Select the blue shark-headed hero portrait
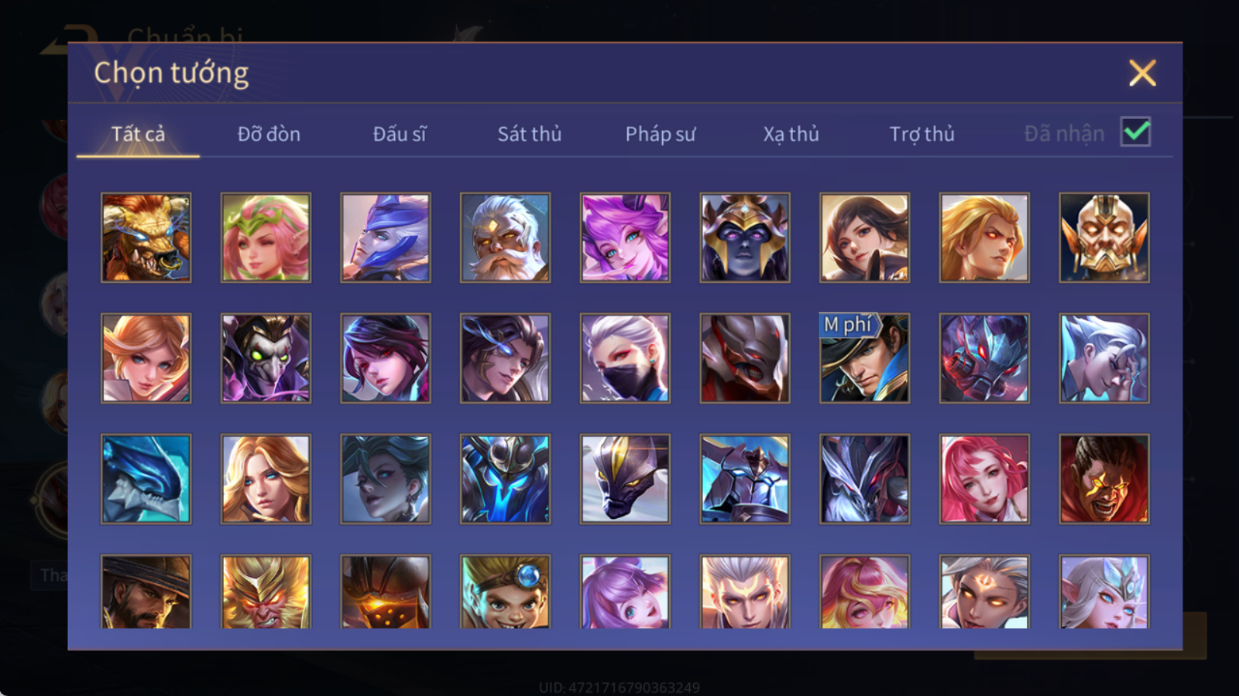 146,479
